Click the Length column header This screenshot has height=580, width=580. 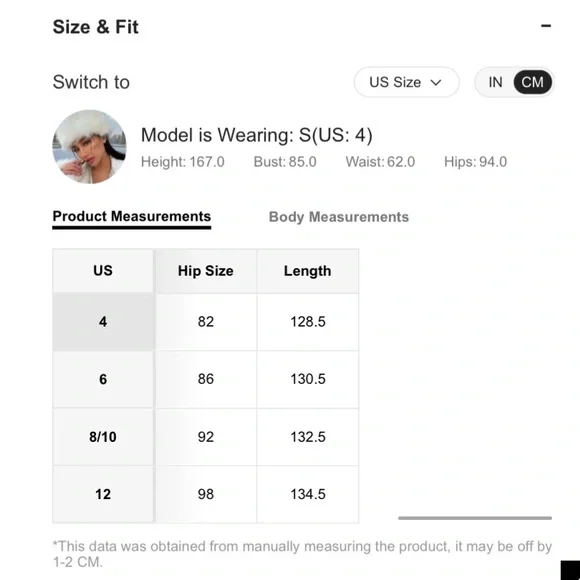pos(307,271)
